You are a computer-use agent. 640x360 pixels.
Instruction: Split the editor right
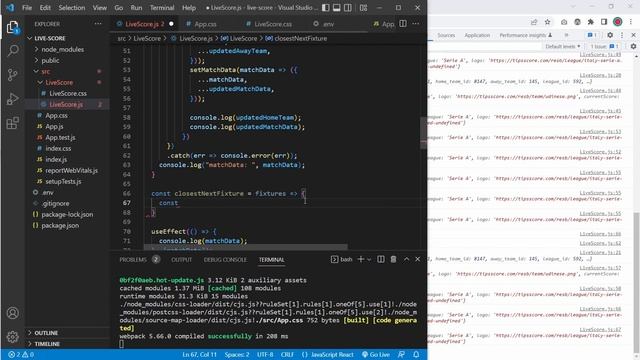point(403,24)
